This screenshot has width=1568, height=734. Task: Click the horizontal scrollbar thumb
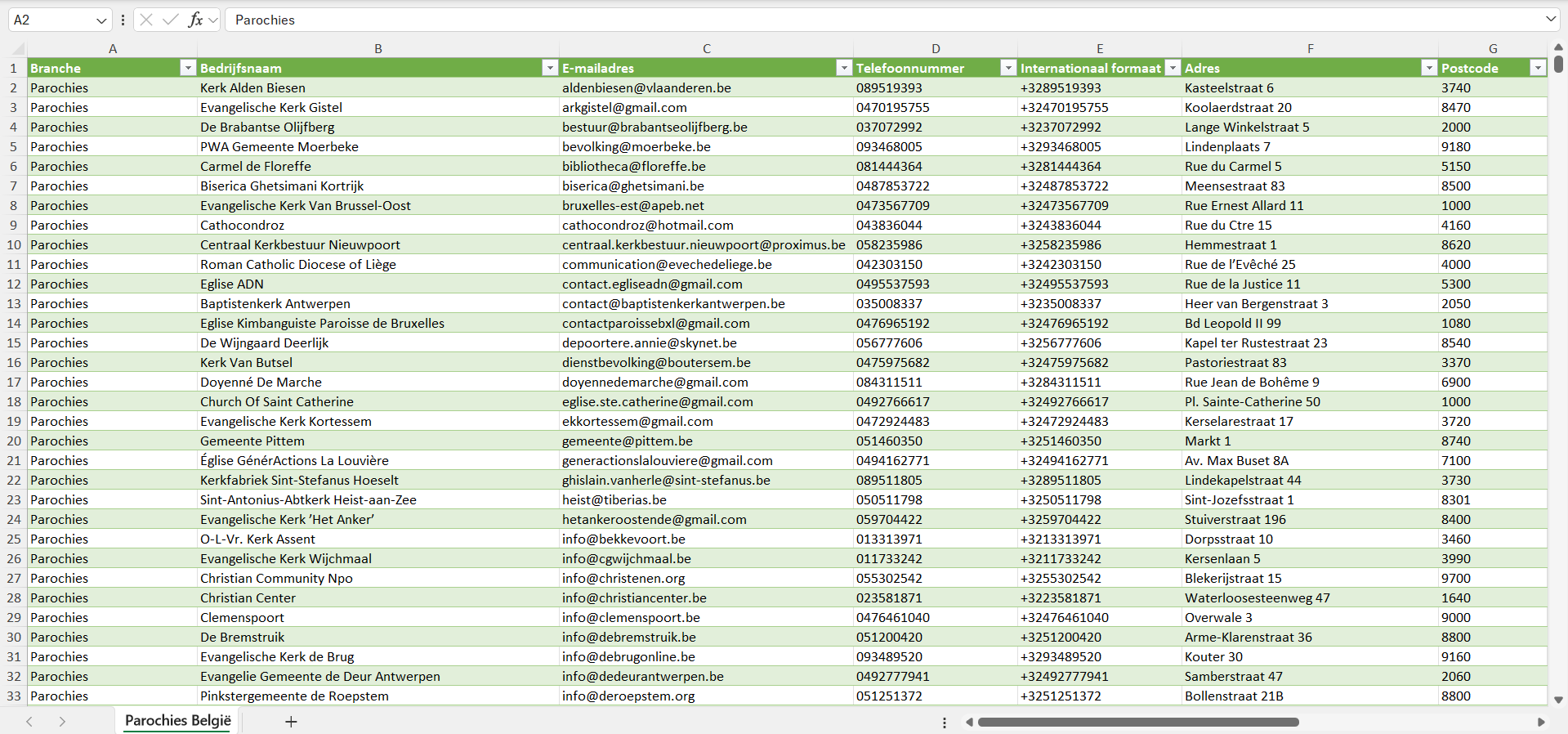[x=1137, y=722]
